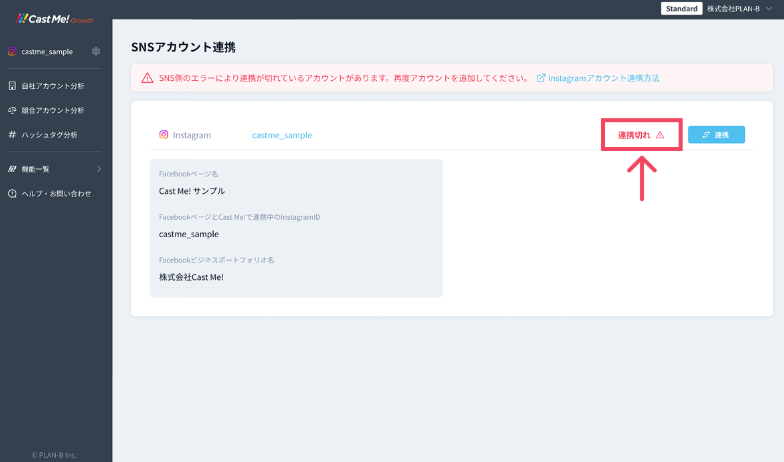The width and height of the screenshot is (784, 462).
Task: Select castme_sample account in sidebar
Action: [x=47, y=52]
